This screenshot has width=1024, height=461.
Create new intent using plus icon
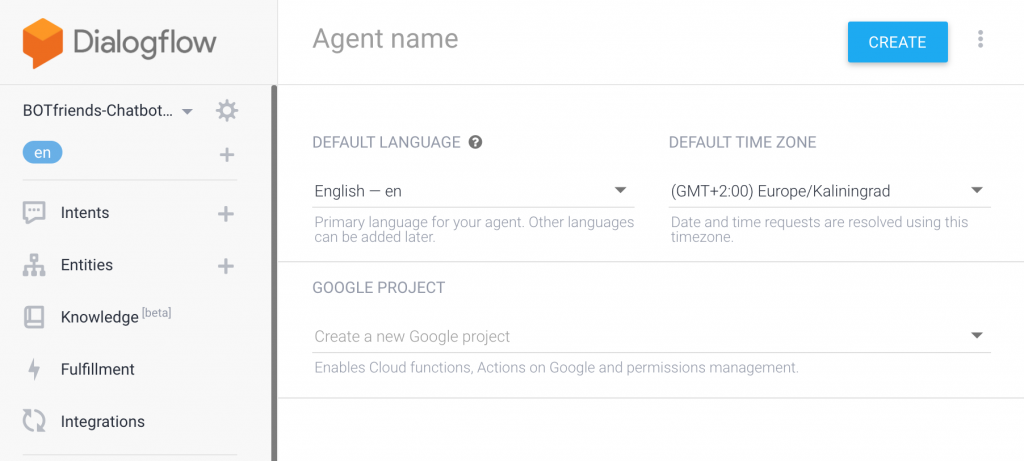[x=225, y=214]
